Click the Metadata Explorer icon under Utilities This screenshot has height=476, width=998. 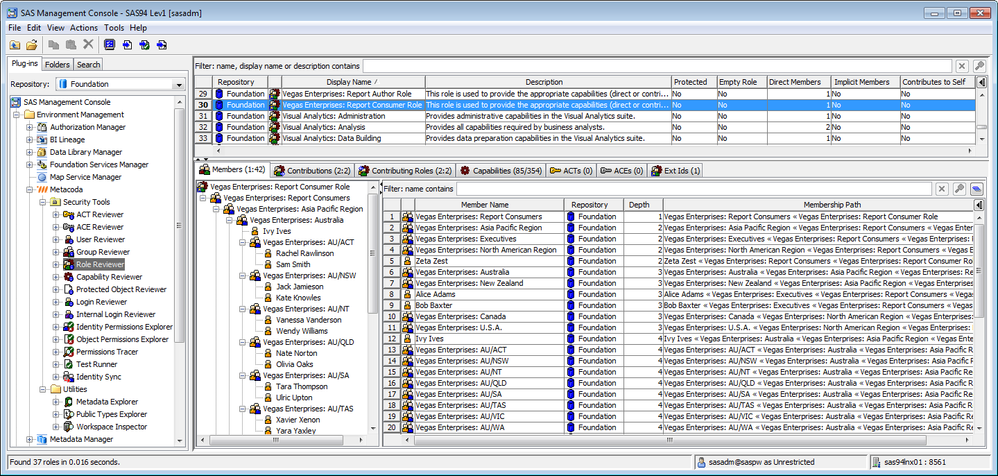coord(69,402)
